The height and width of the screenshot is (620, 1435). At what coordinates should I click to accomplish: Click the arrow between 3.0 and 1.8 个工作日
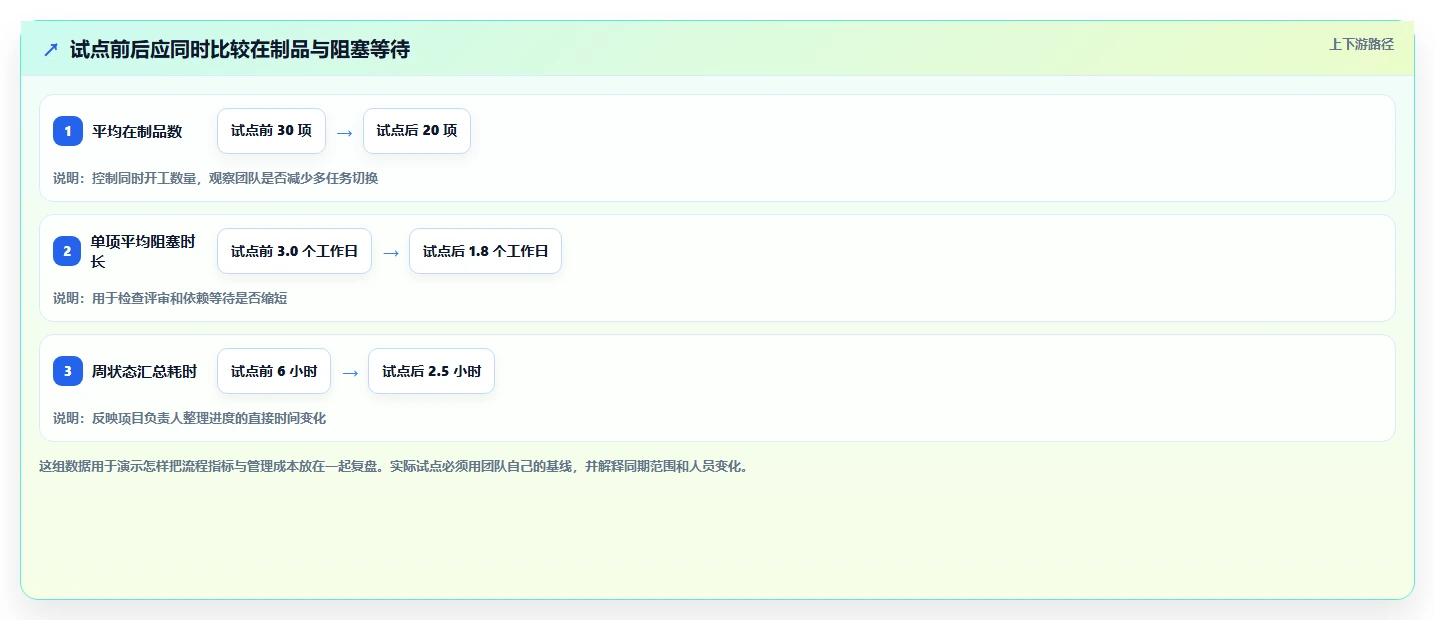391,252
